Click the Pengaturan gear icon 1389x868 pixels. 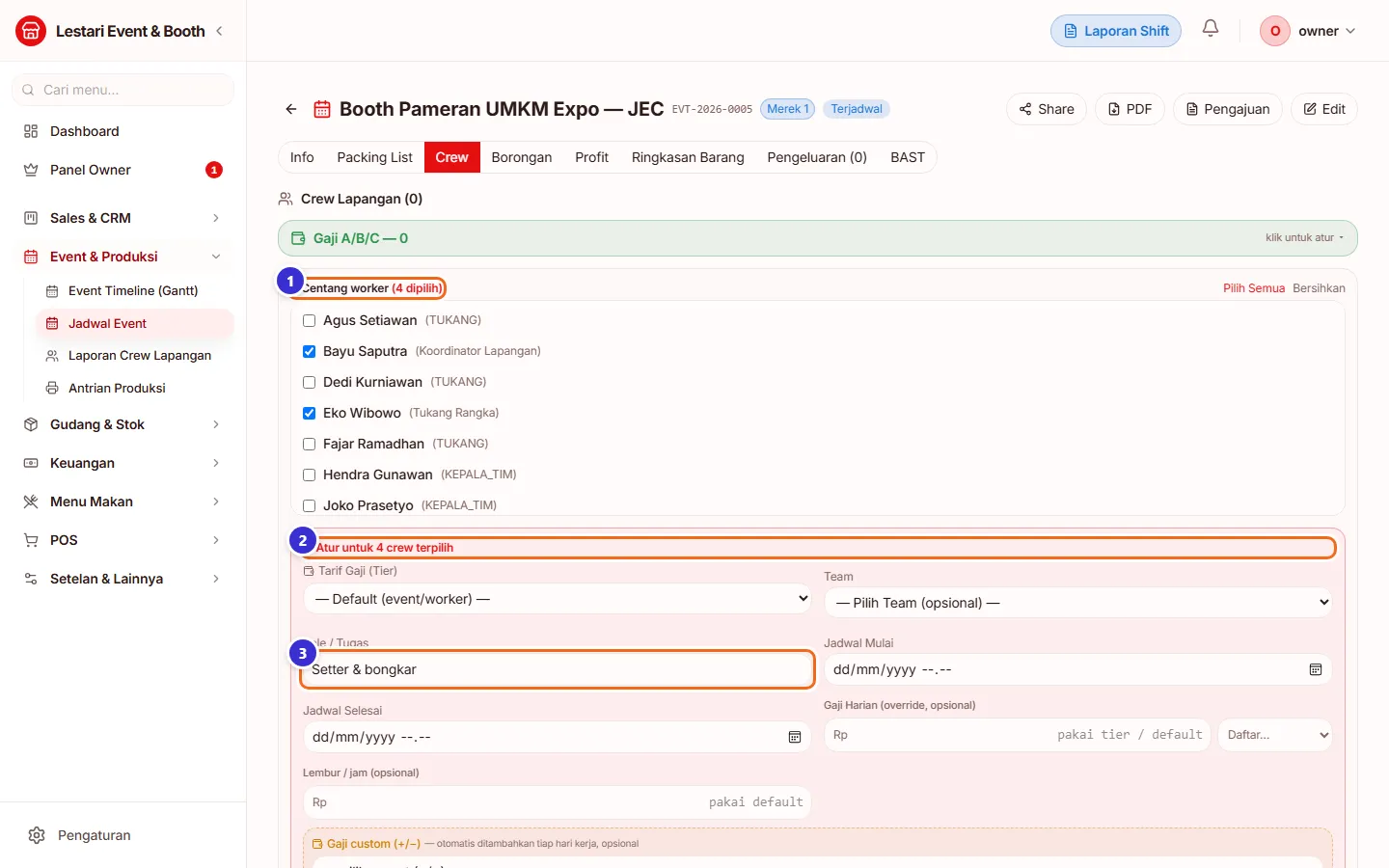coord(37,835)
